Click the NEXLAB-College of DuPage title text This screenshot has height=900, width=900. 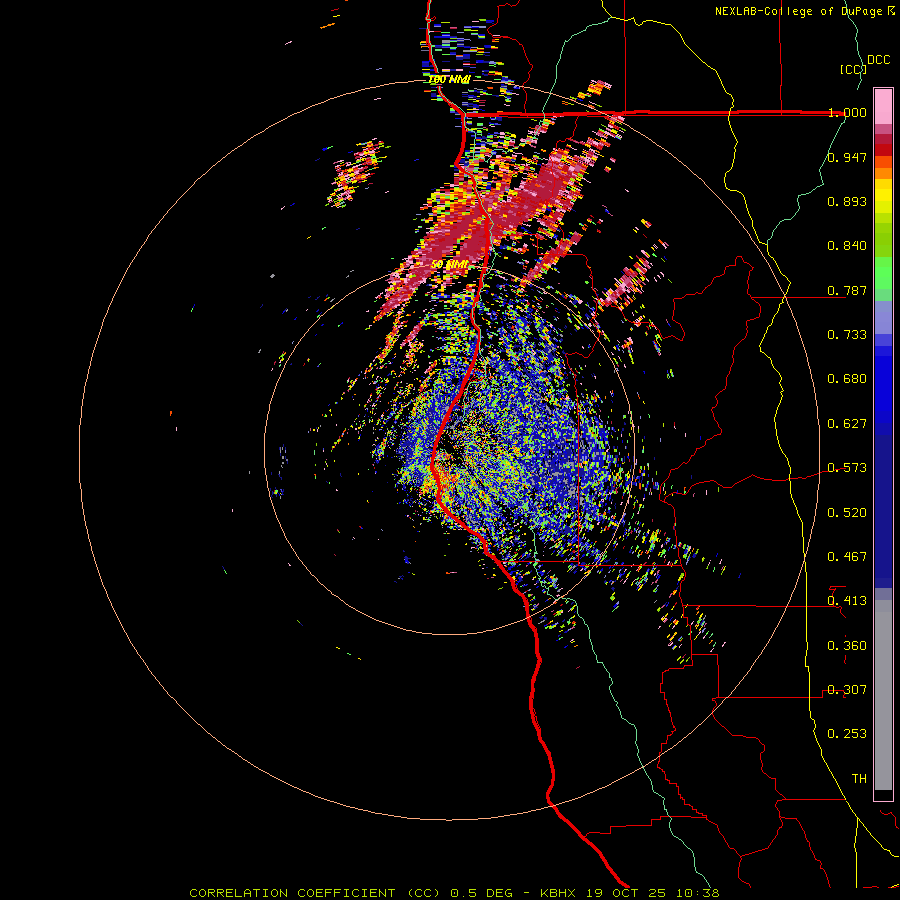tap(805, 11)
